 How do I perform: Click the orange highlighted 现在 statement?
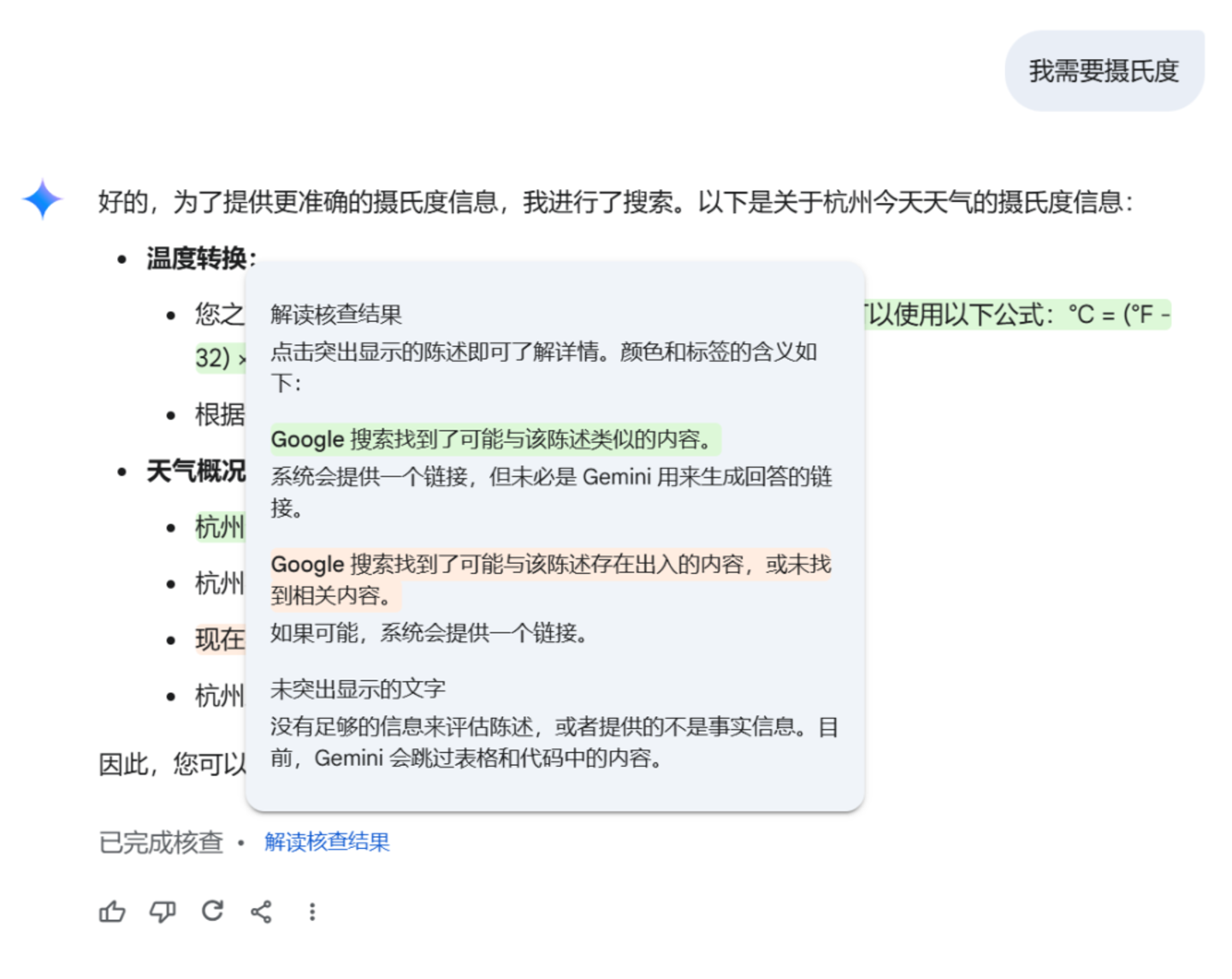click(220, 639)
